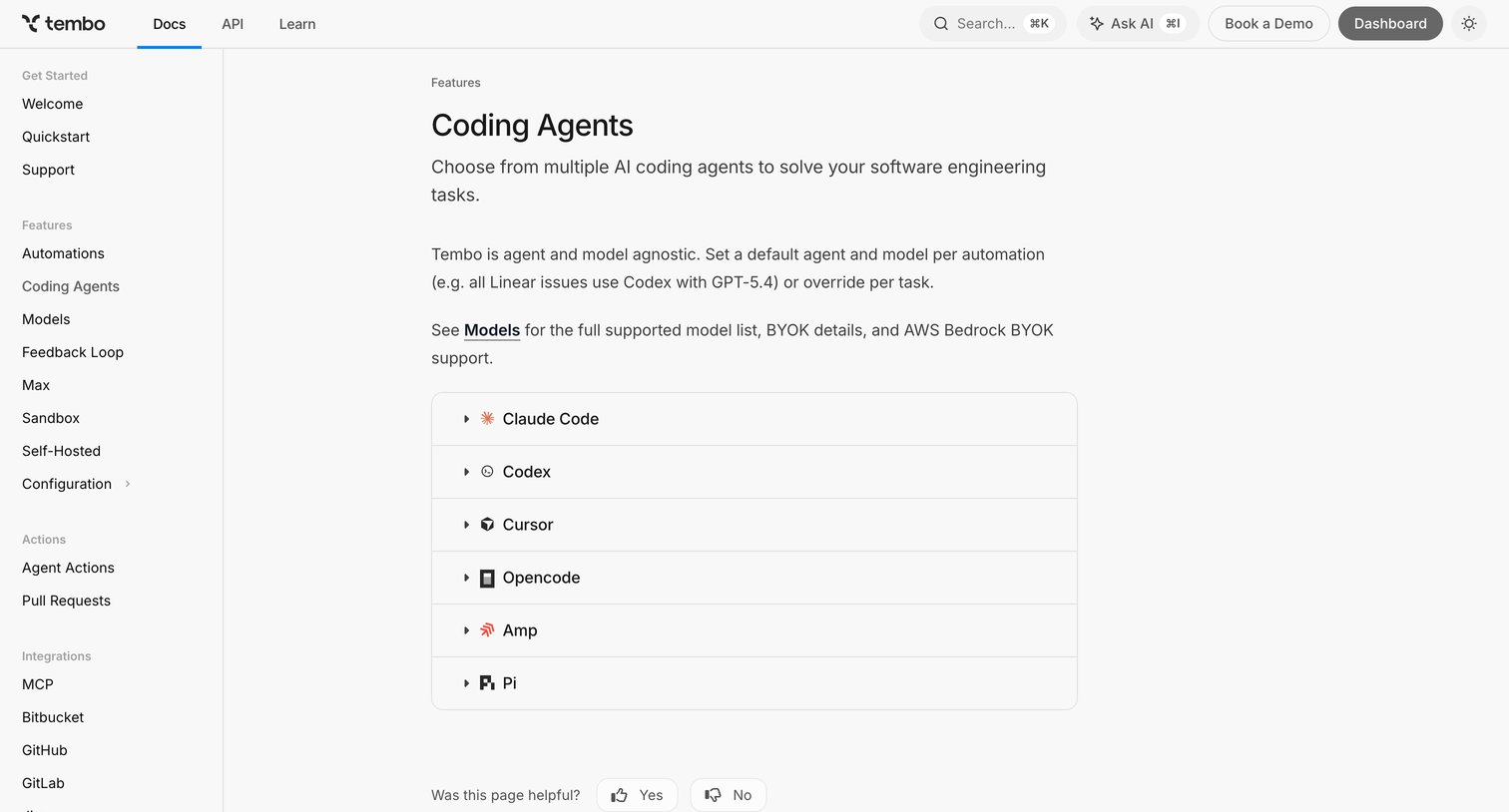Open Welcome in the sidebar
1509x812 pixels.
[53, 104]
